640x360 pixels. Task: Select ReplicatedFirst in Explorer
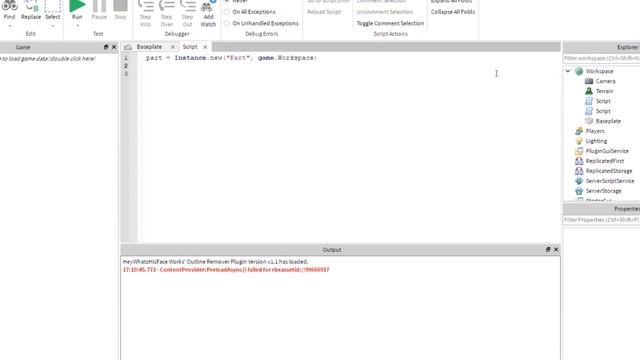point(605,161)
